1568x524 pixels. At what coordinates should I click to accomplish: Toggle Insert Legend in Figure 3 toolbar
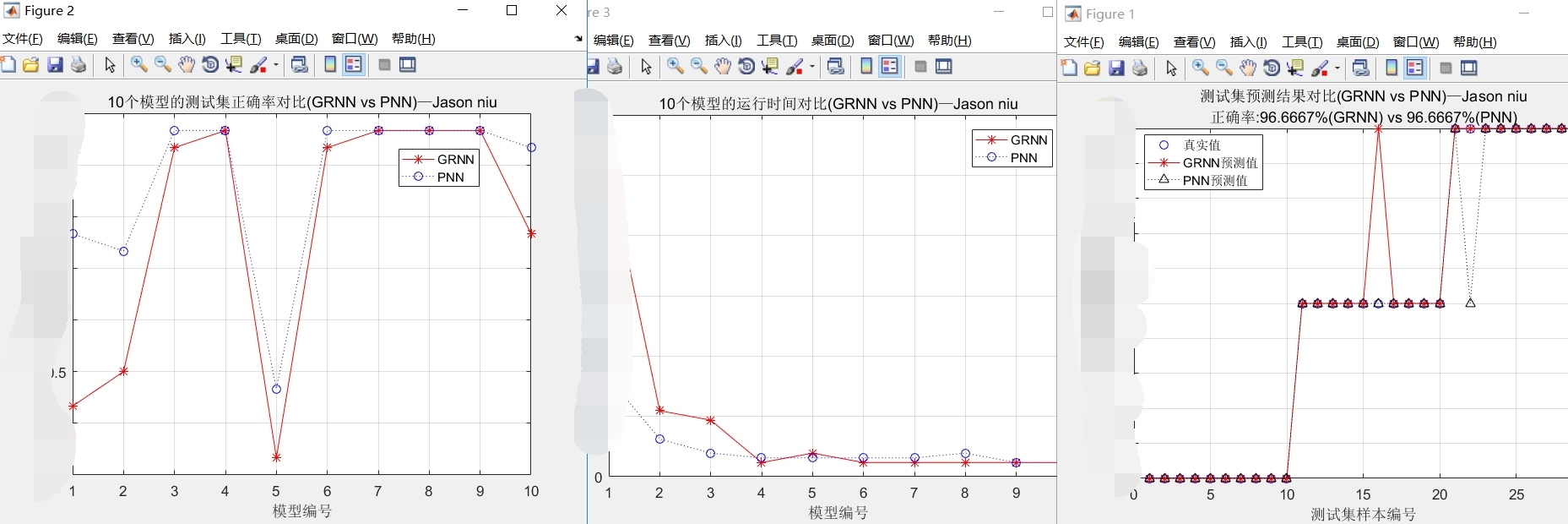[x=890, y=67]
